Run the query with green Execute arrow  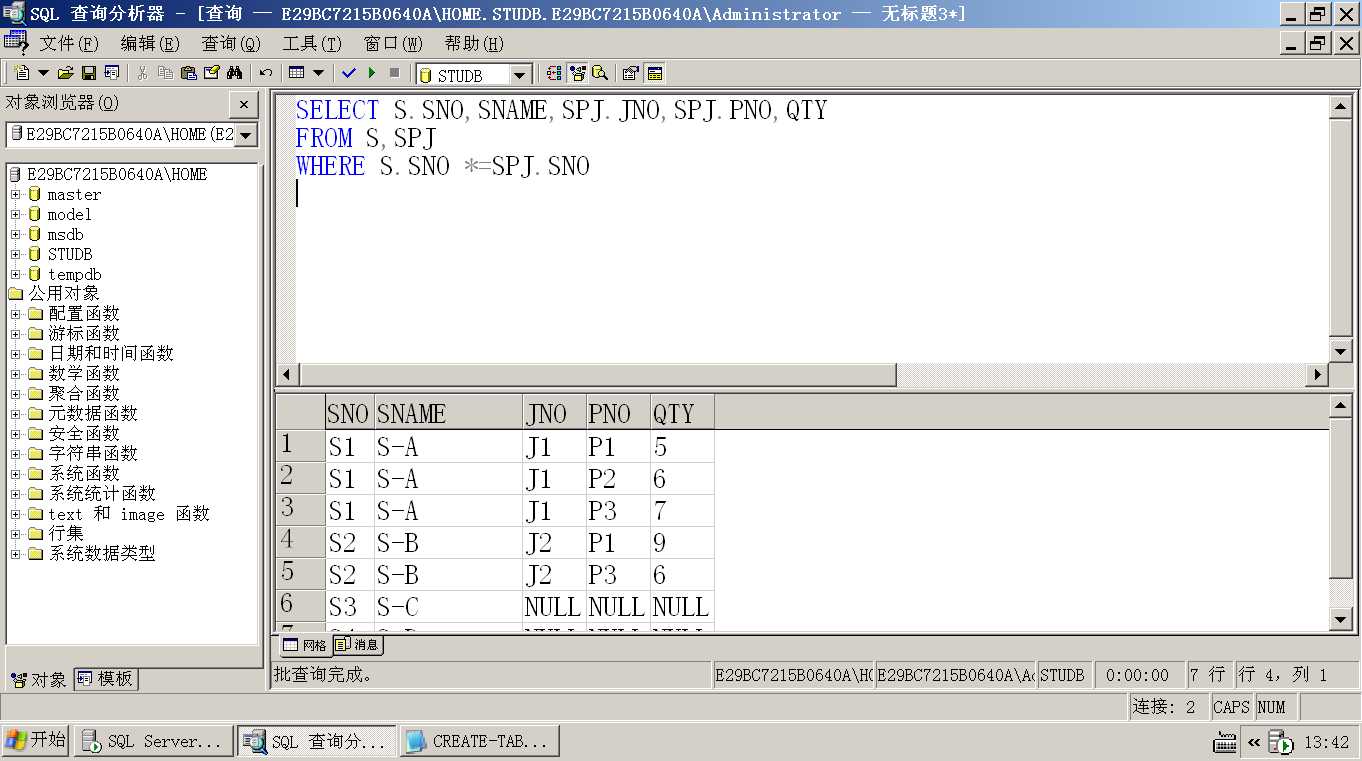(x=372, y=73)
